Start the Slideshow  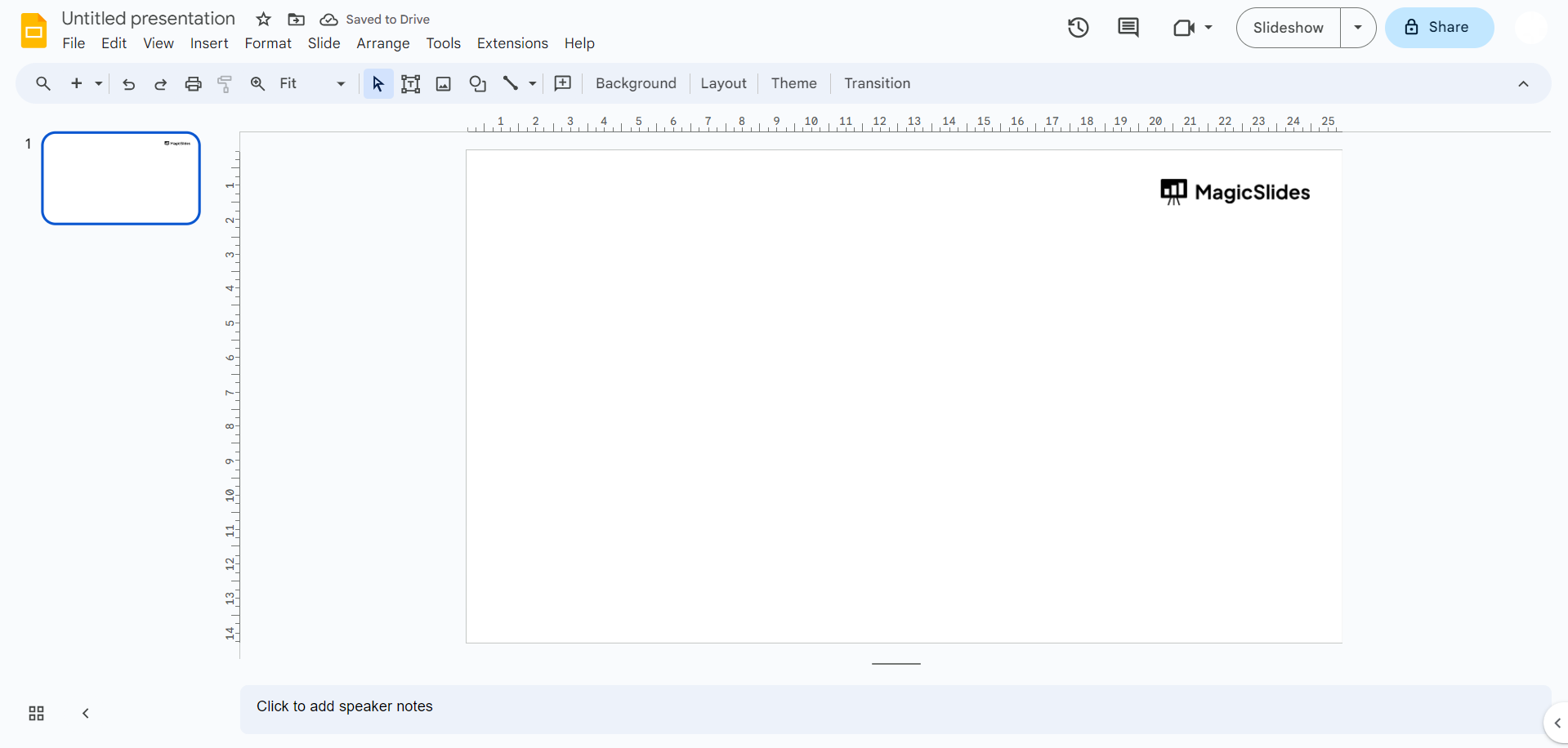coord(1289,28)
